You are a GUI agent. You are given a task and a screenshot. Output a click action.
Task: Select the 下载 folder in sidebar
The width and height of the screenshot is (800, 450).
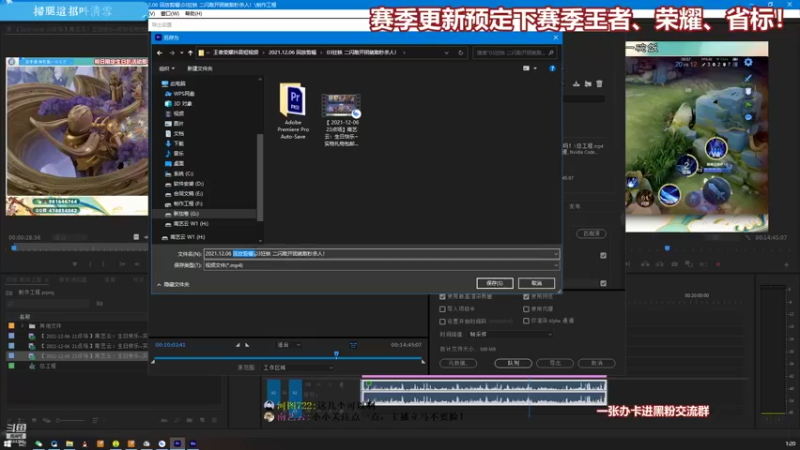(174, 143)
